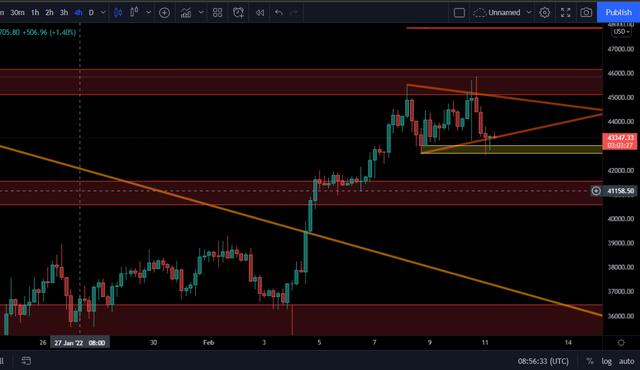640x370 pixels.
Task: Open the timeframe interval dropdown arrow
Action: click(x=103, y=13)
